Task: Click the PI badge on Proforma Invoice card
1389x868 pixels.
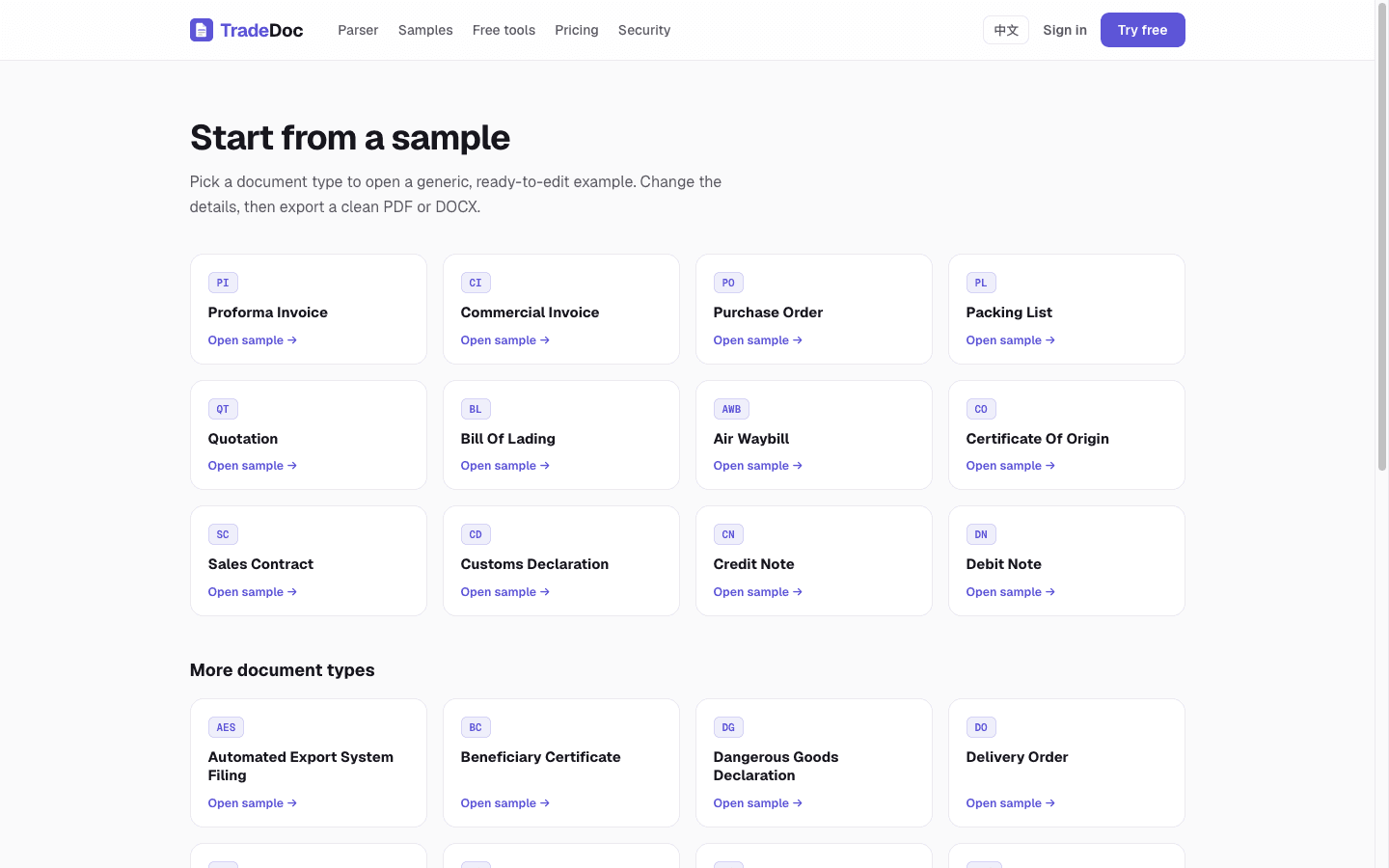Action: point(223,283)
